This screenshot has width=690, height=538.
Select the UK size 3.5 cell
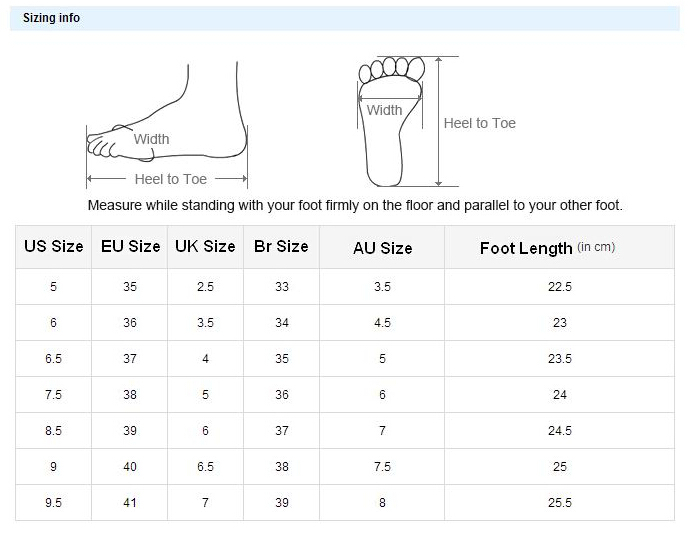206,323
